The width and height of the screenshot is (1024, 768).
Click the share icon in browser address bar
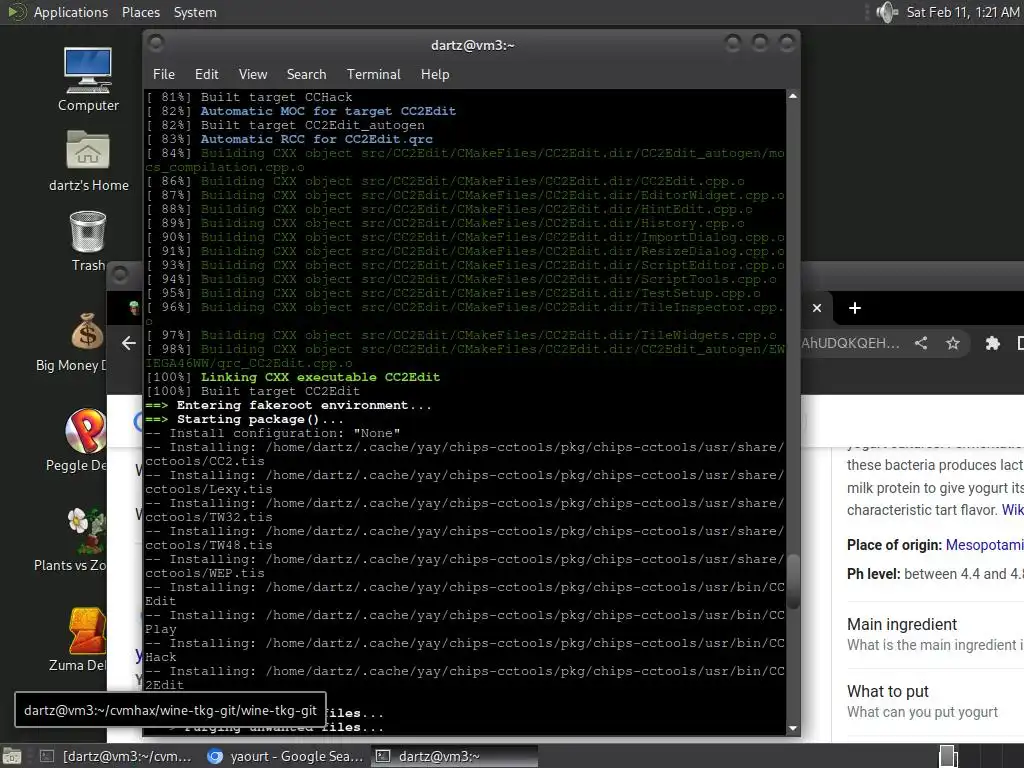(921, 343)
